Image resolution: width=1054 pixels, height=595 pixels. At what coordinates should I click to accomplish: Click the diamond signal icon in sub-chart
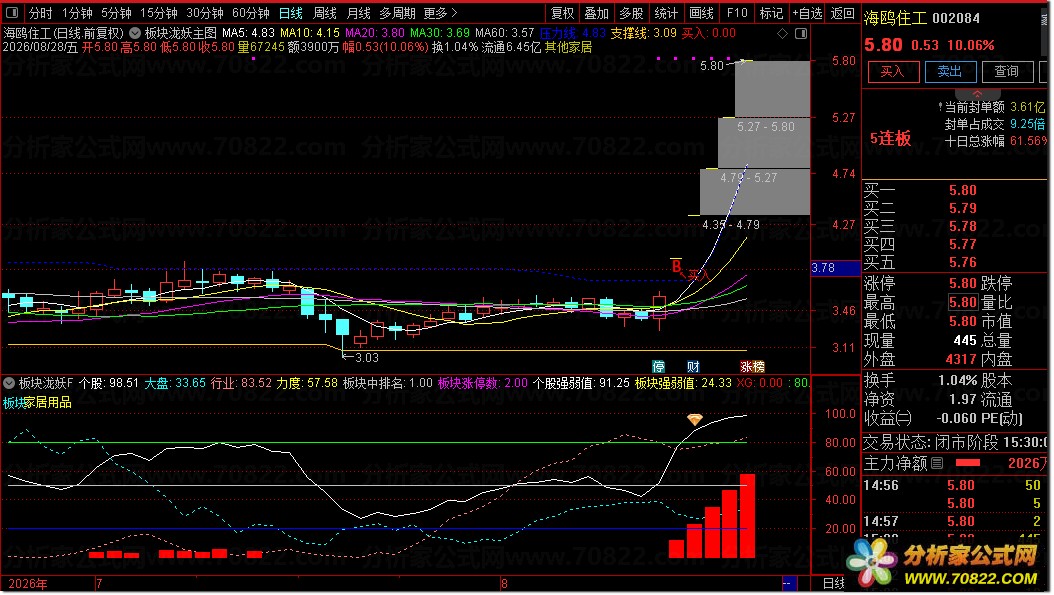[694, 420]
